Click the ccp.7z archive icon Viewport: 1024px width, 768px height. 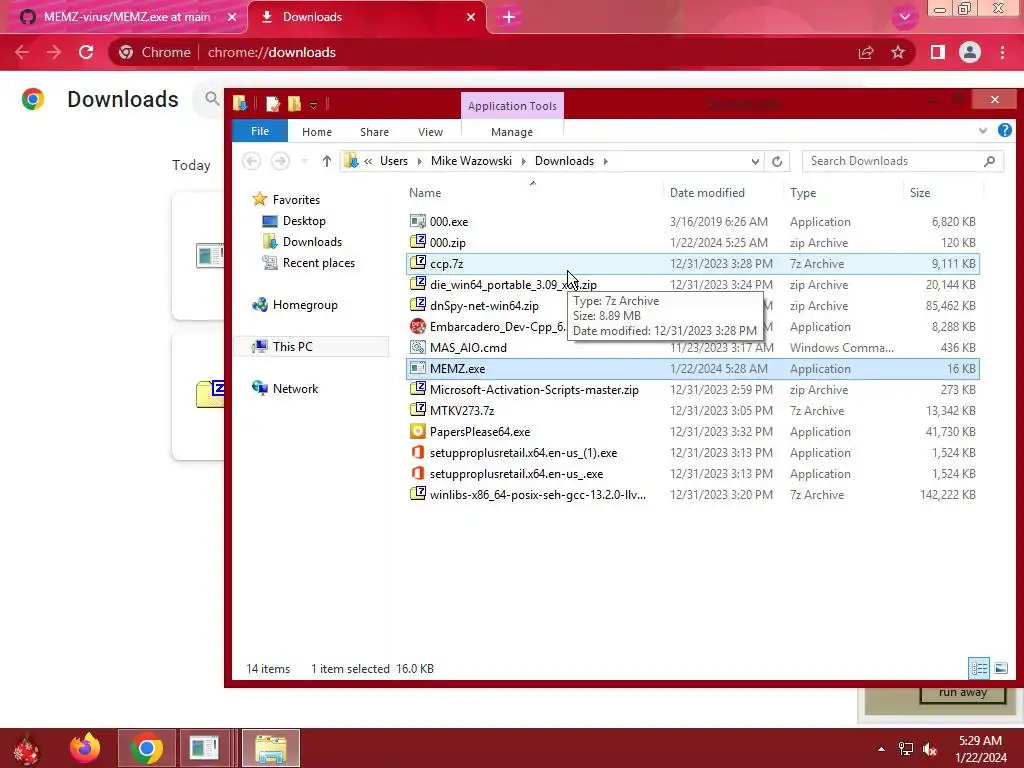pos(417,263)
